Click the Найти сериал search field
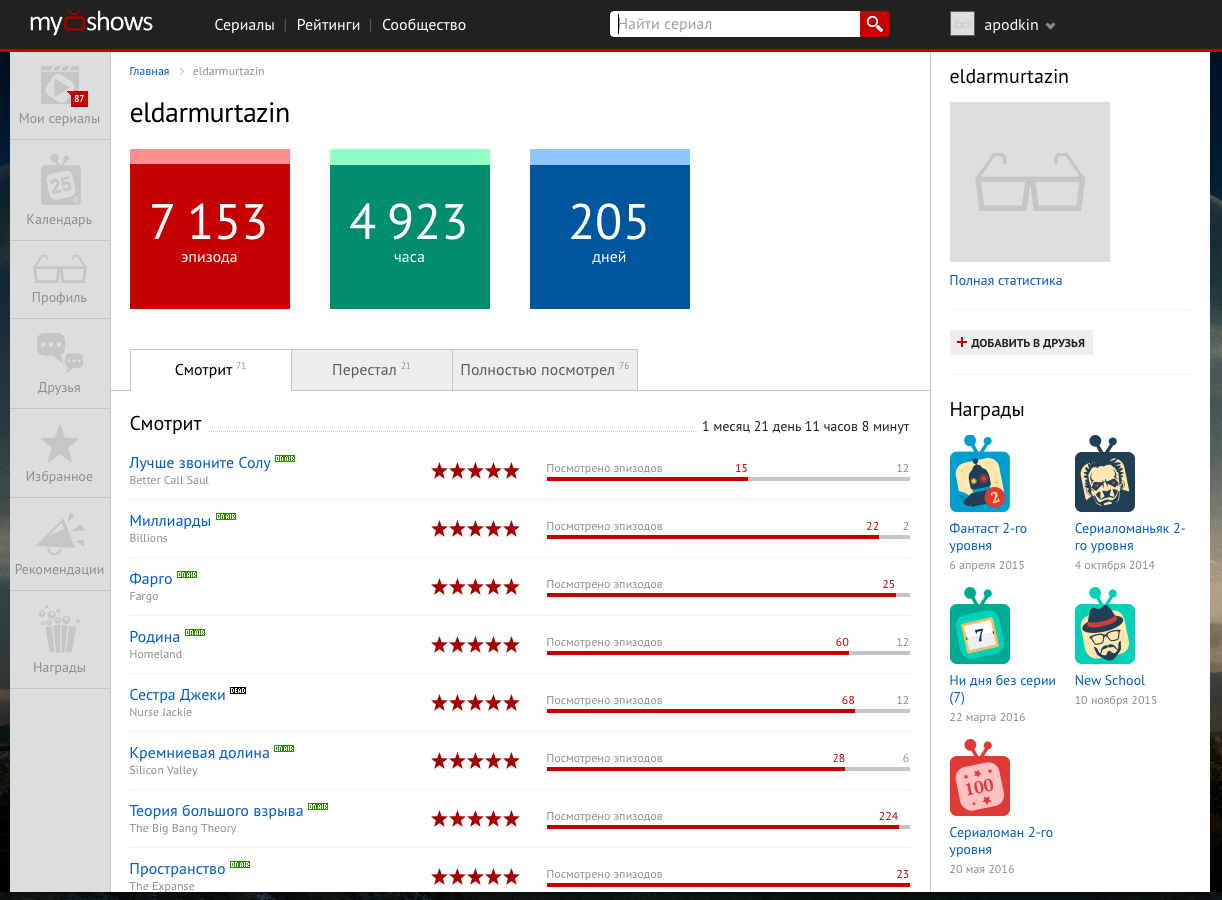Screen dimensions: 1222x900 point(735,24)
